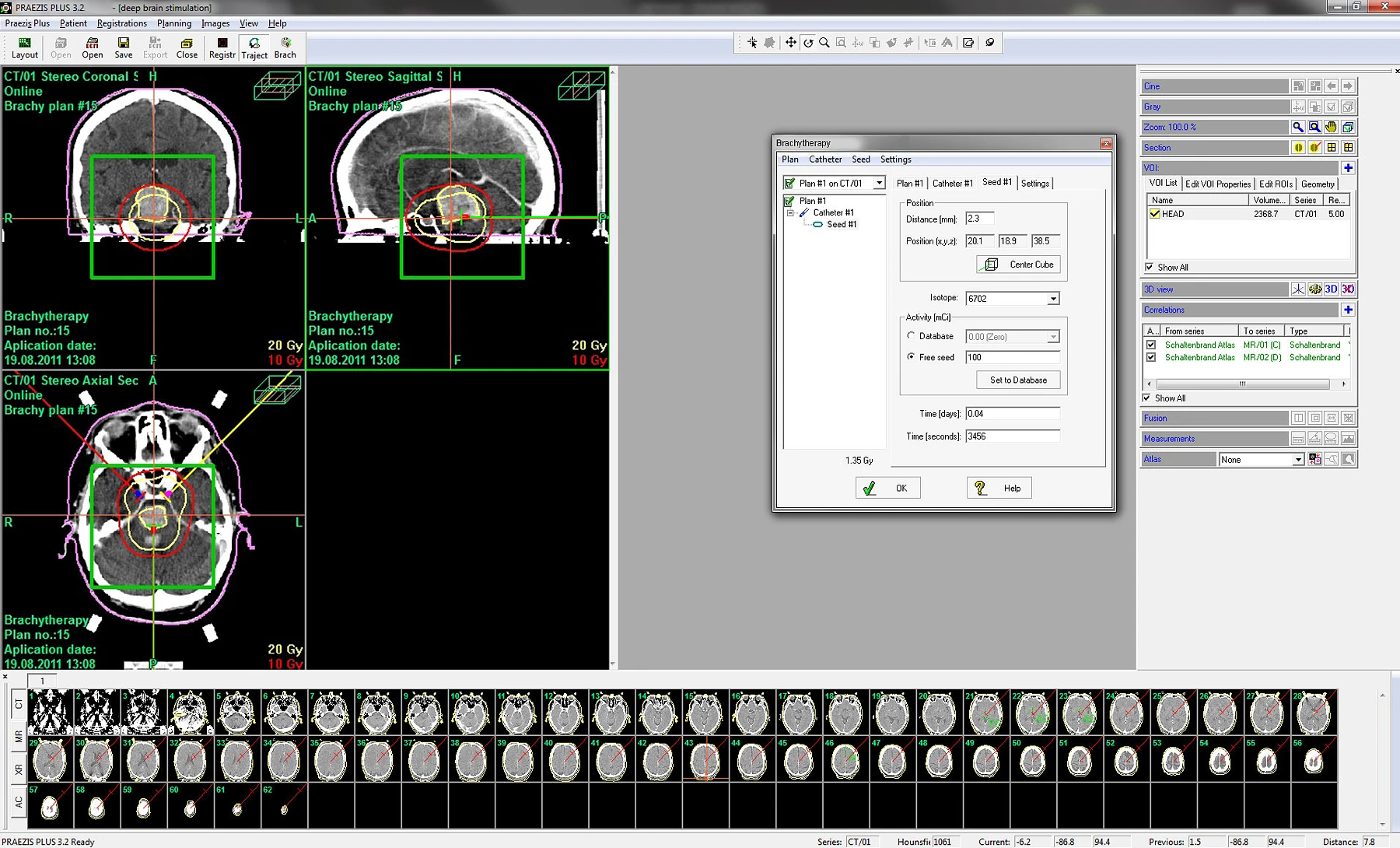Image resolution: width=1400 pixels, height=848 pixels.
Task: Select the magnifier zoom tool in top toolbar
Action: (824, 43)
